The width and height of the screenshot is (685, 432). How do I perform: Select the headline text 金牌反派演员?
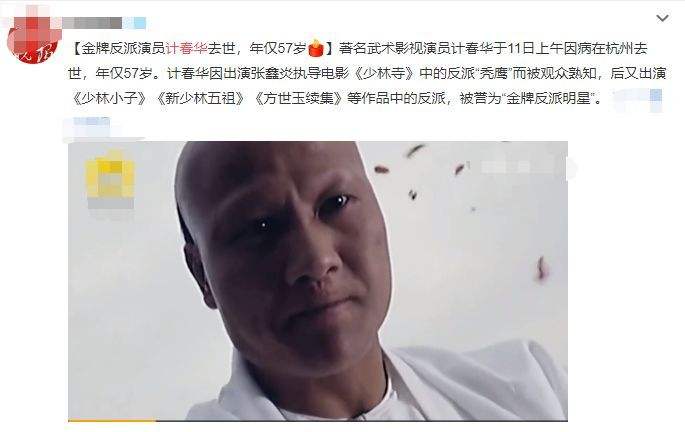tap(124, 48)
